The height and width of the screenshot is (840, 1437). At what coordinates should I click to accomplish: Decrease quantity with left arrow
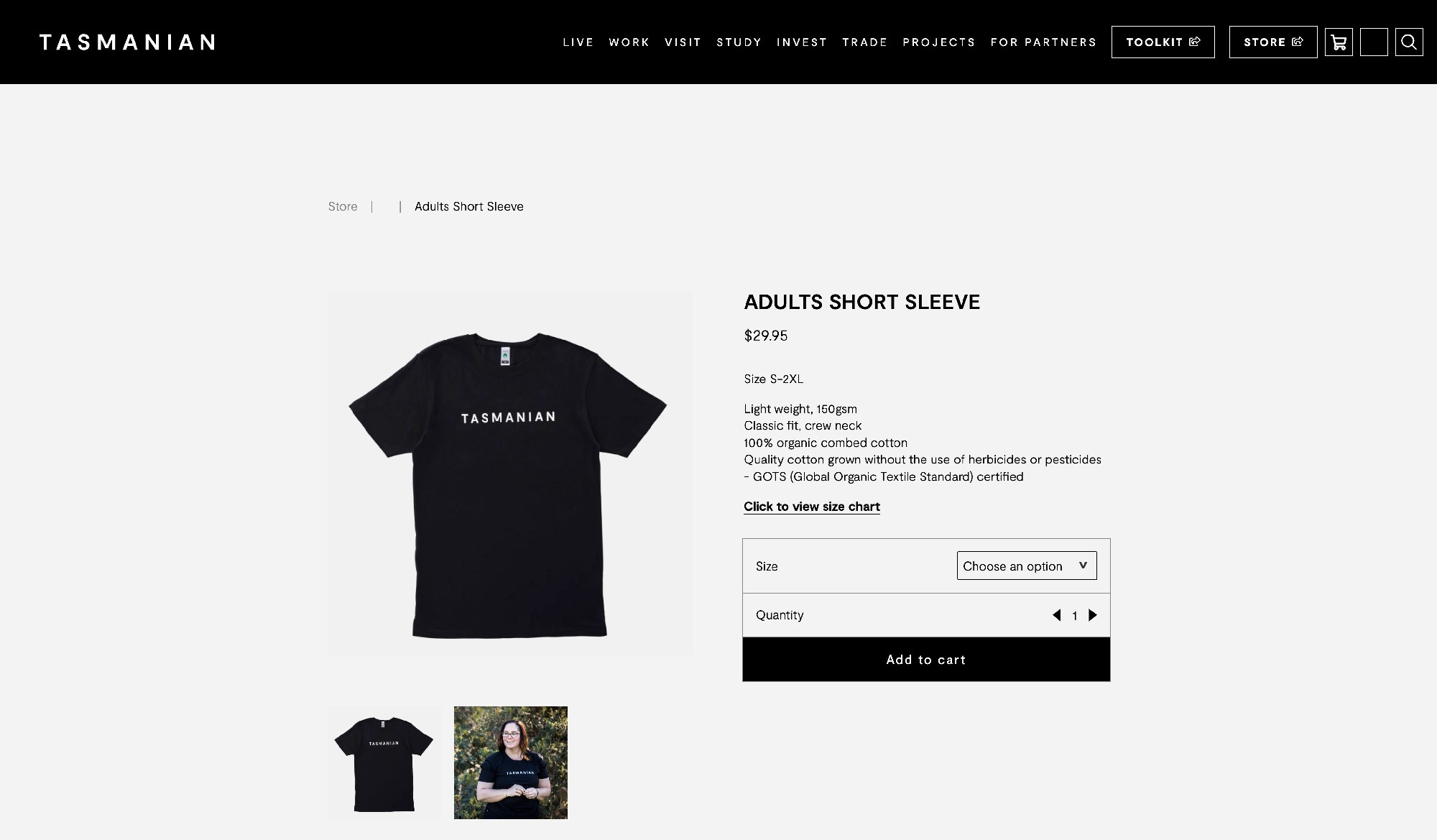pos(1057,615)
